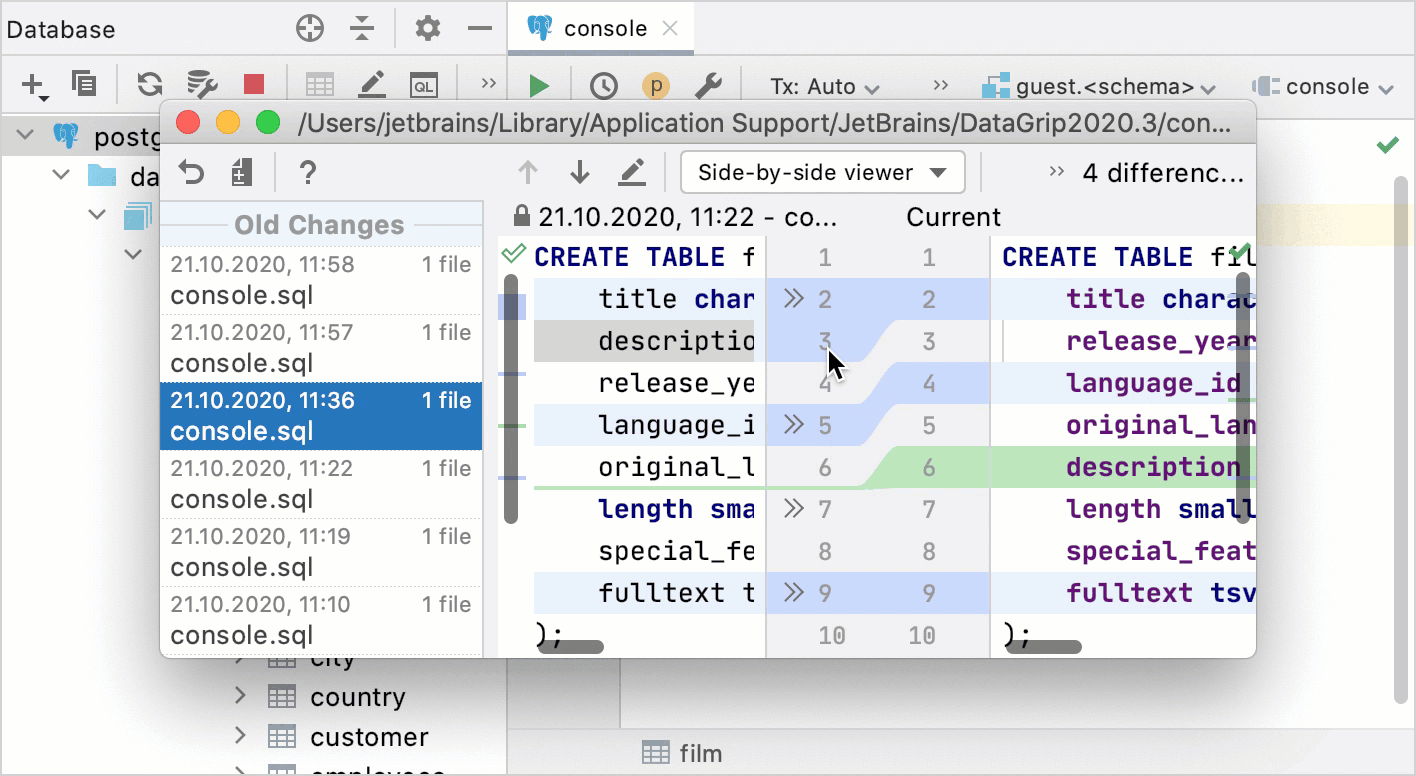Open the query history clock icon
1416x776 pixels.
tap(603, 86)
